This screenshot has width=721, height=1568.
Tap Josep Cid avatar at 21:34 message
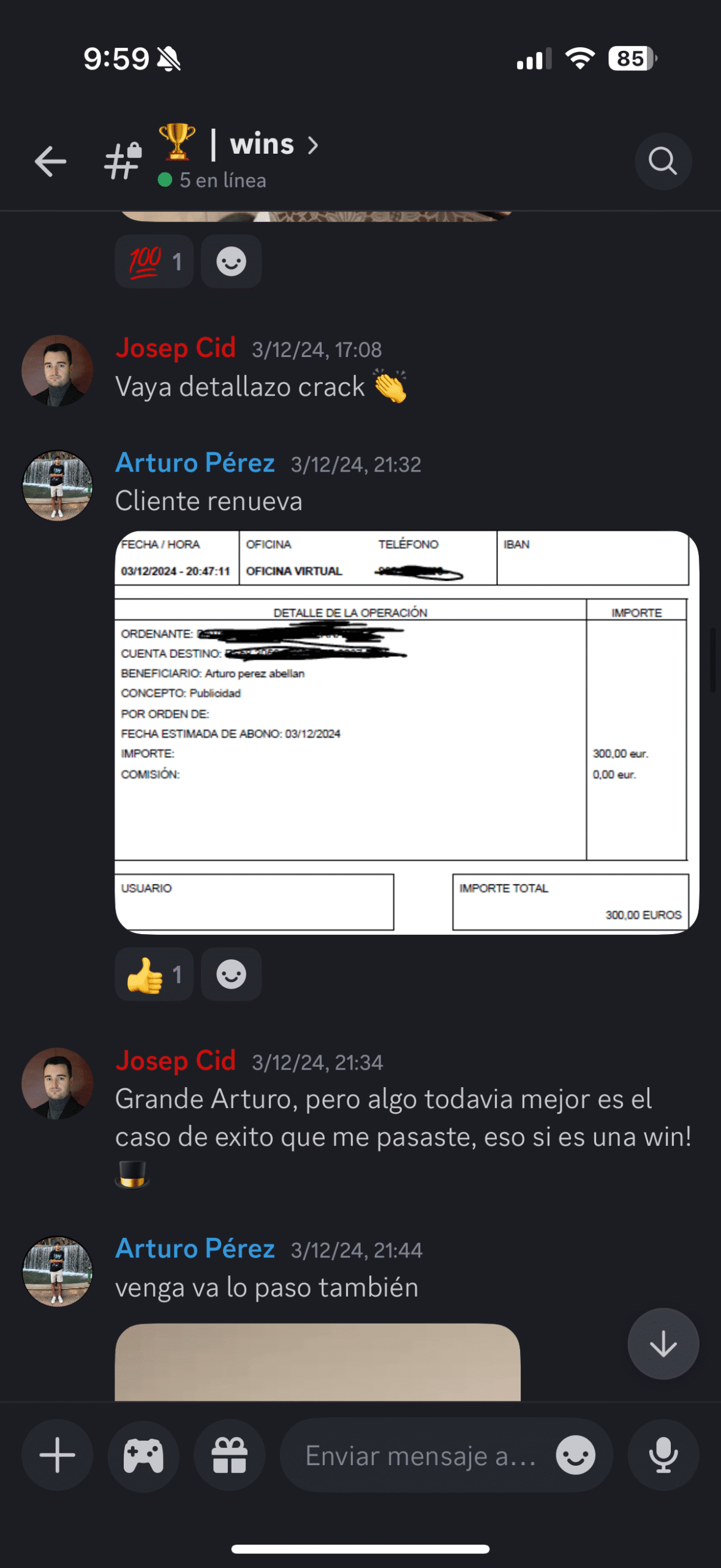[58, 1083]
